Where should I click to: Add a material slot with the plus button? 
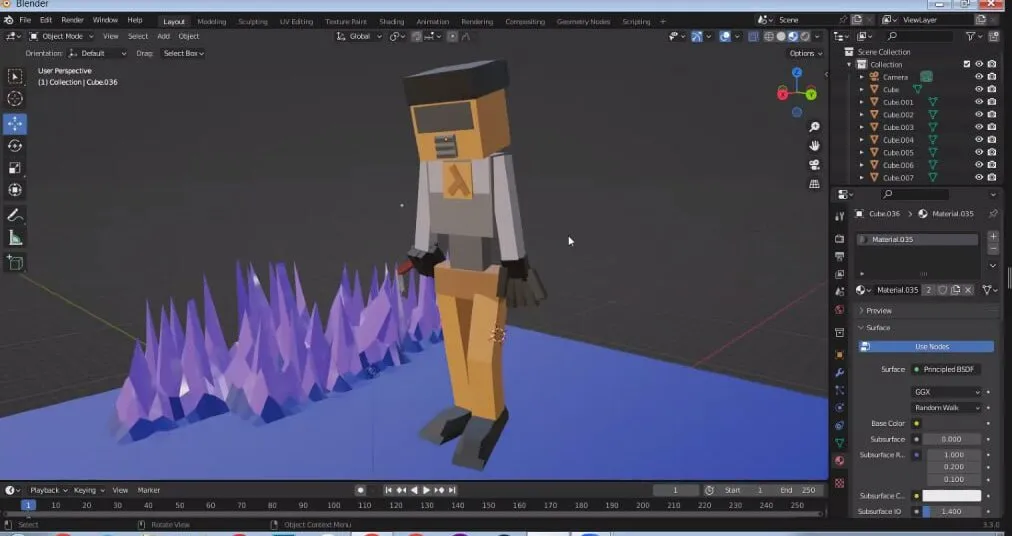pyautogui.click(x=993, y=237)
